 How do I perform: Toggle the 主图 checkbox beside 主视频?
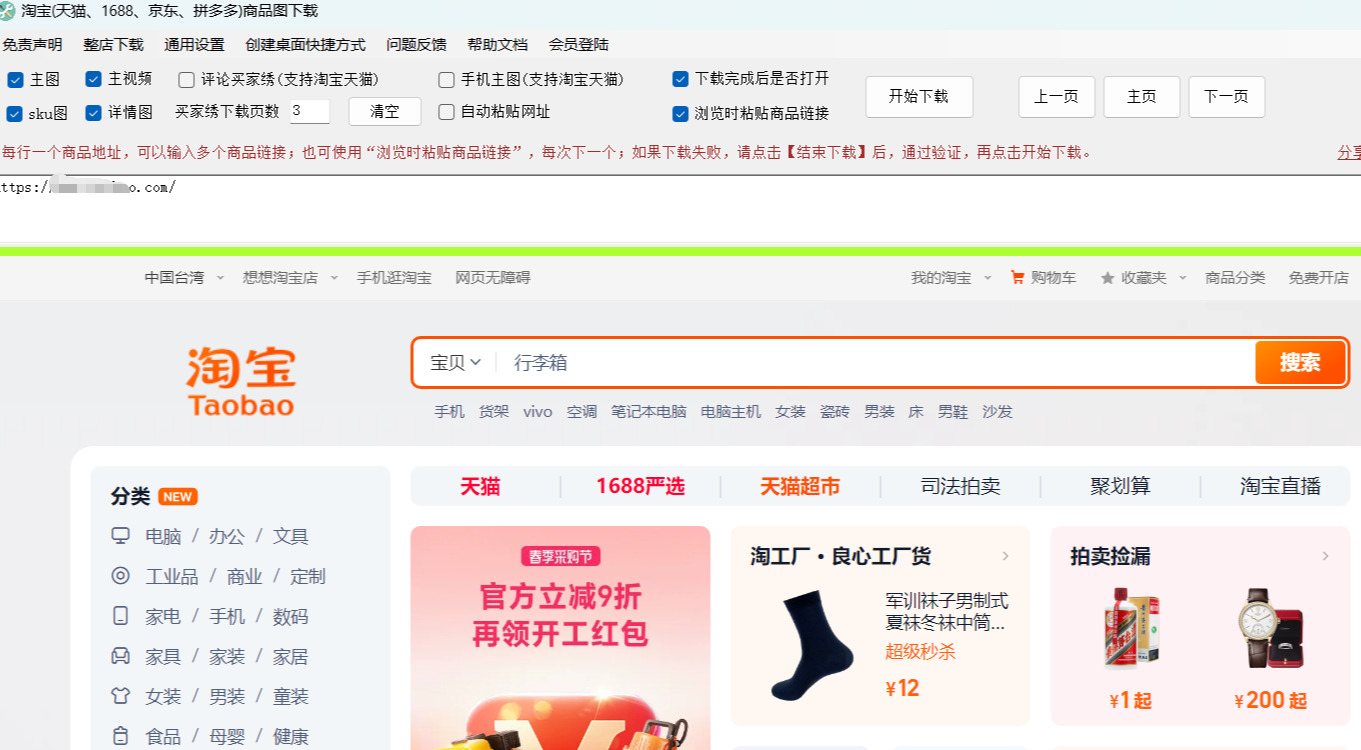pos(15,80)
